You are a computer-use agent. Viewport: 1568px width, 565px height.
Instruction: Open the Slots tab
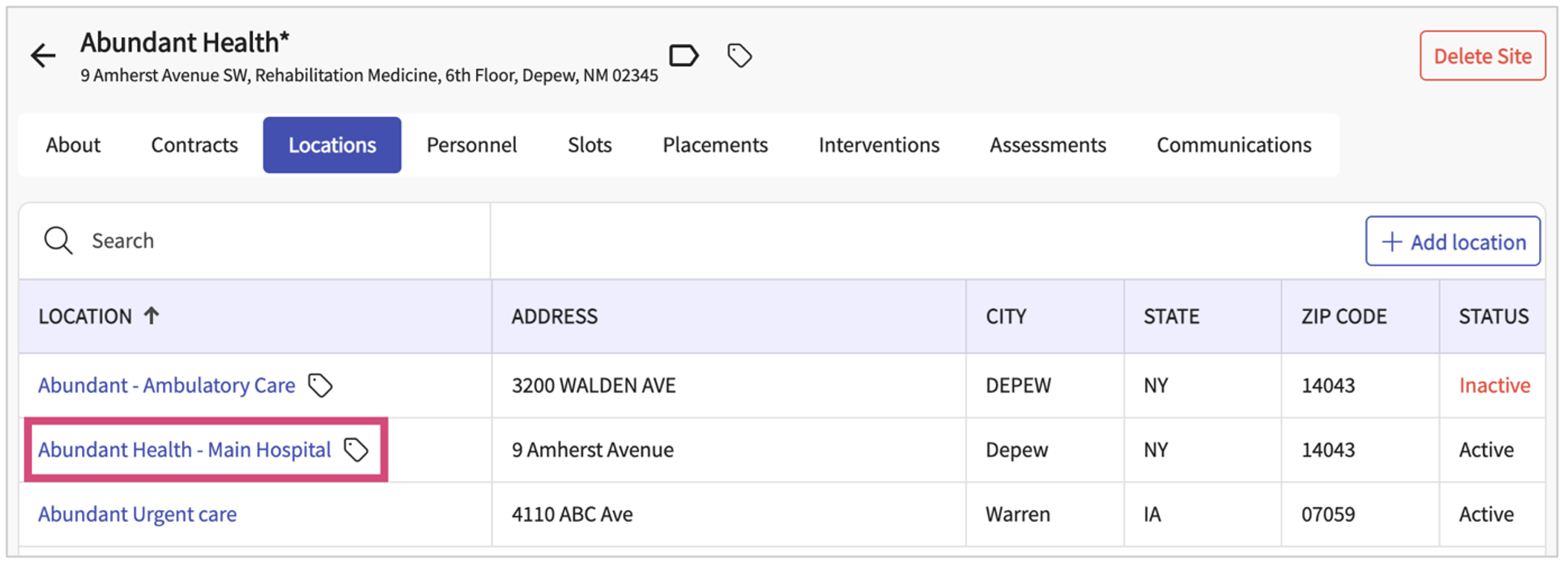[589, 145]
